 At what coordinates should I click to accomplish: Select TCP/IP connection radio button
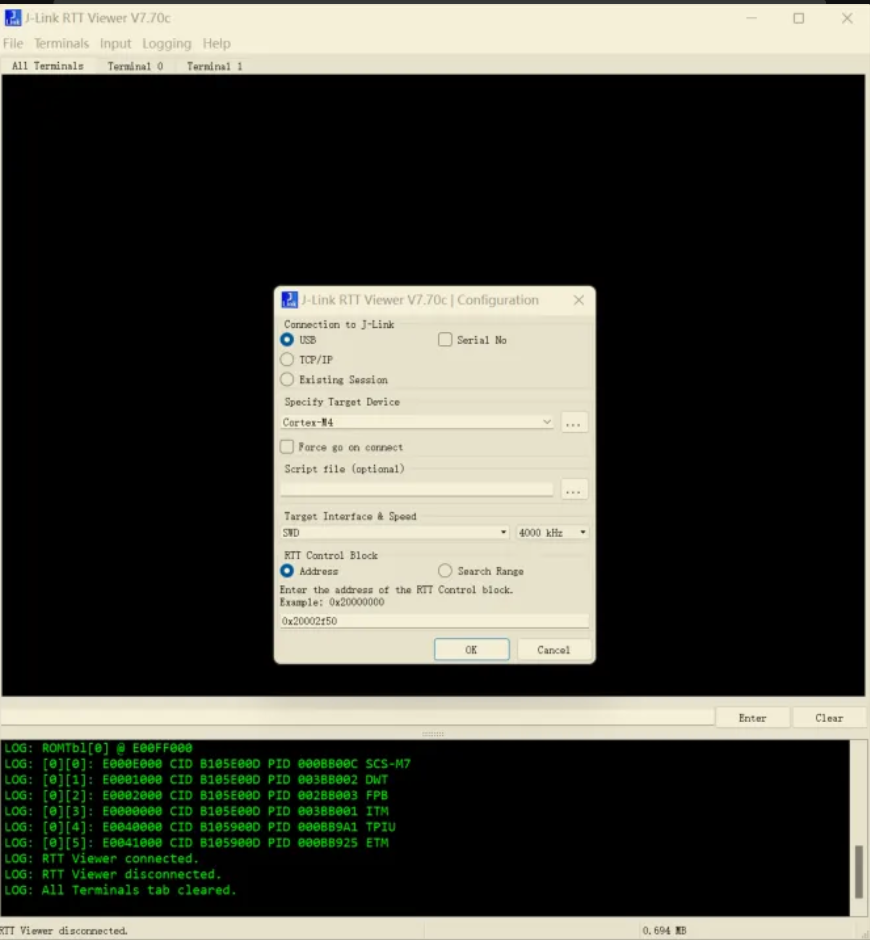(287, 360)
